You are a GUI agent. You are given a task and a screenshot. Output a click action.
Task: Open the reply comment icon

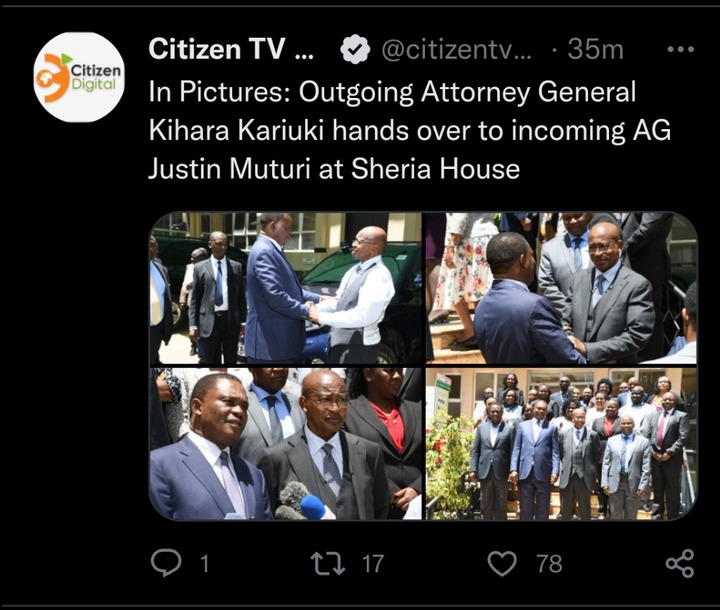166,563
